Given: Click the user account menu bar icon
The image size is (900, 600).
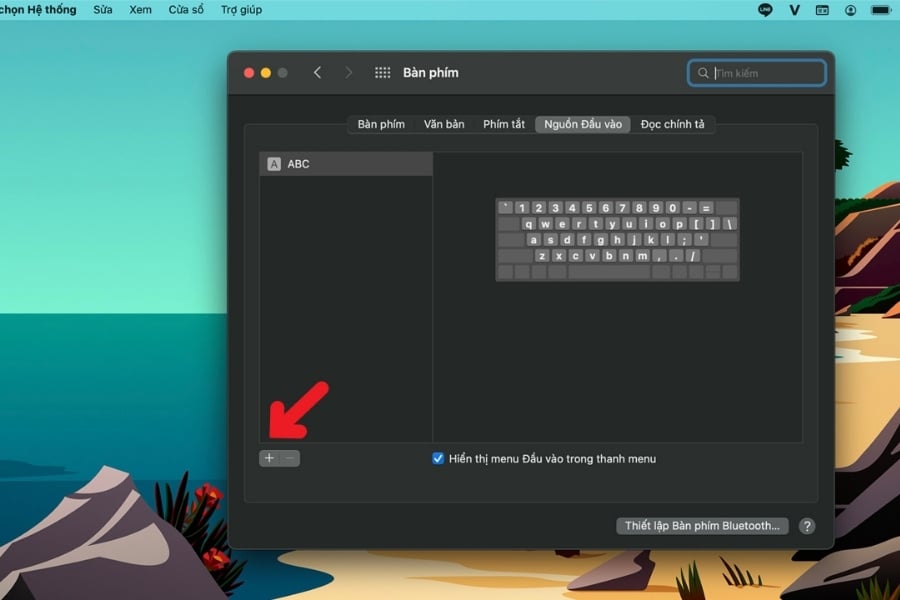Looking at the screenshot, I should [x=850, y=10].
